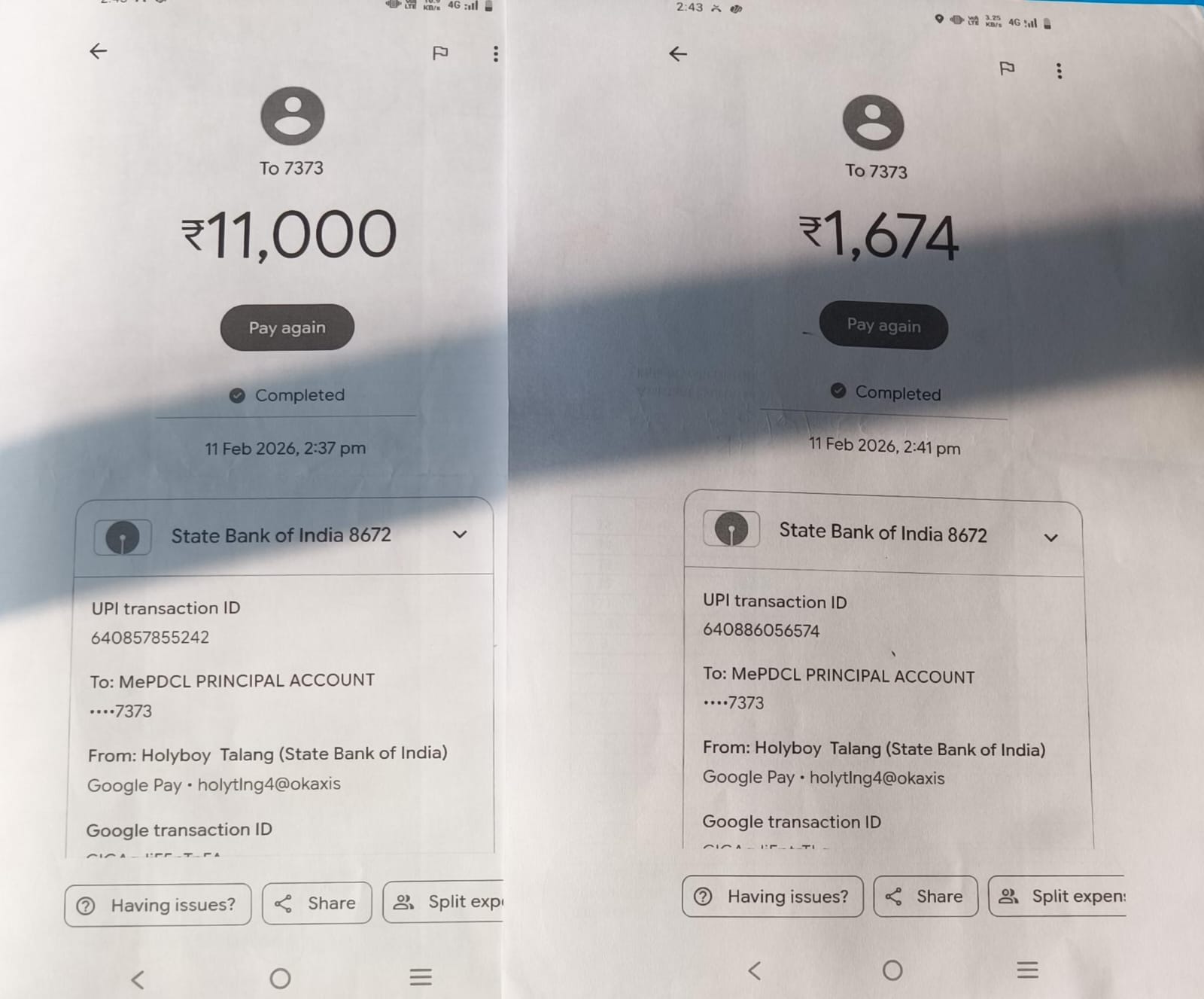This screenshot has width=1204, height=999.
Task: Tap recipient avatar above ₹1,674 amount
Action: [x=873, y=123]
